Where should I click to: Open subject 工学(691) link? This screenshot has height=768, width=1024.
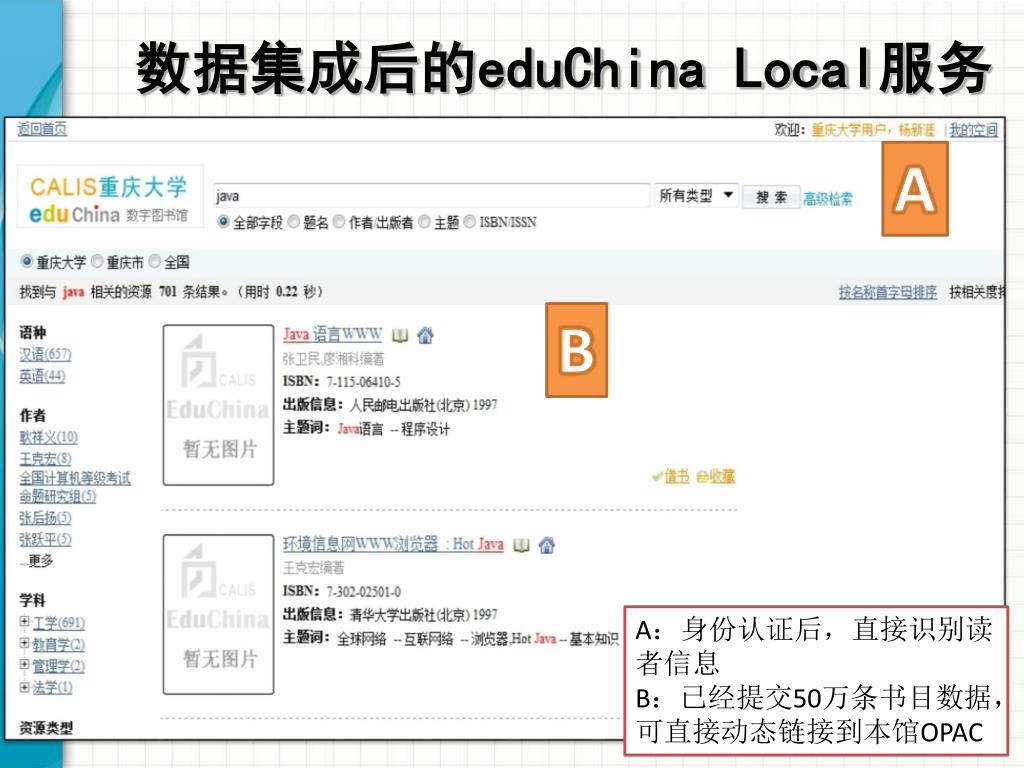tap(59, 623)
